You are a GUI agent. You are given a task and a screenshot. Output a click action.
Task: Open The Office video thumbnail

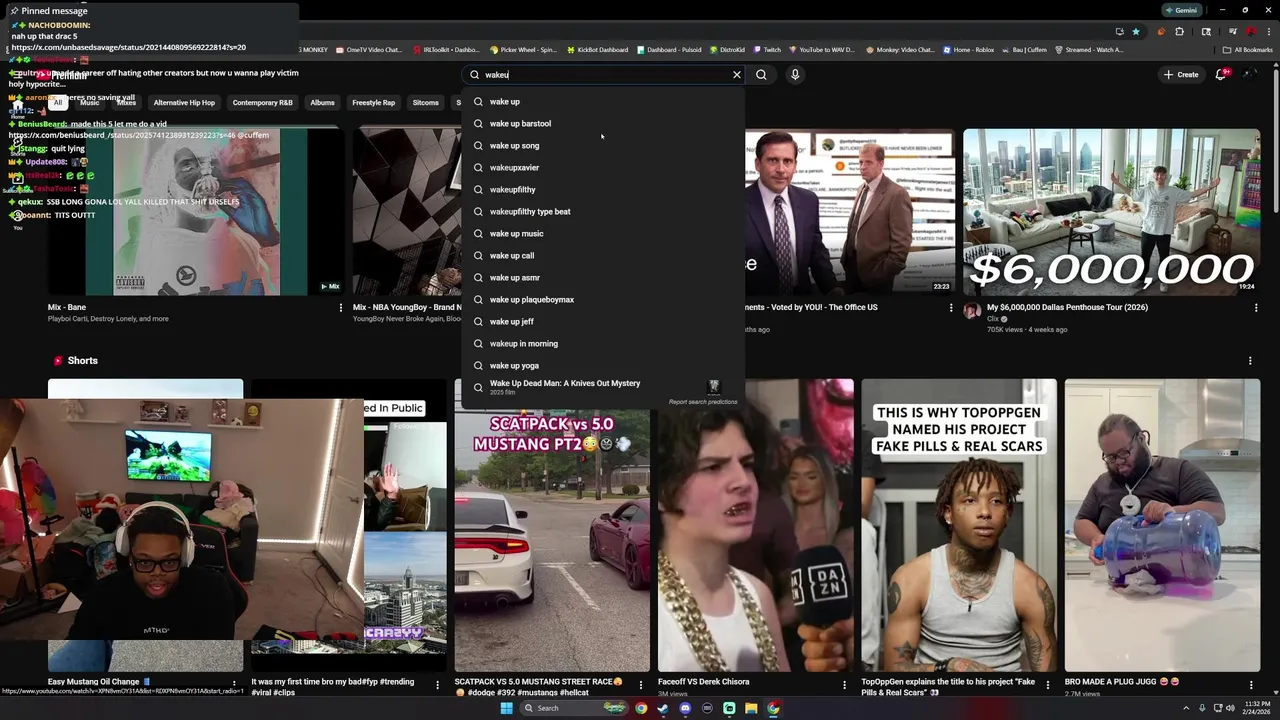pos(850,212)
